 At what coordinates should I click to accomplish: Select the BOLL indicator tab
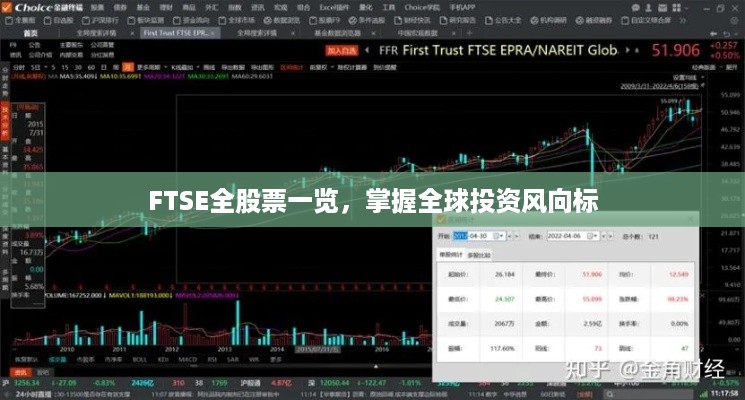pyautogui.click(x=140, y=360)
